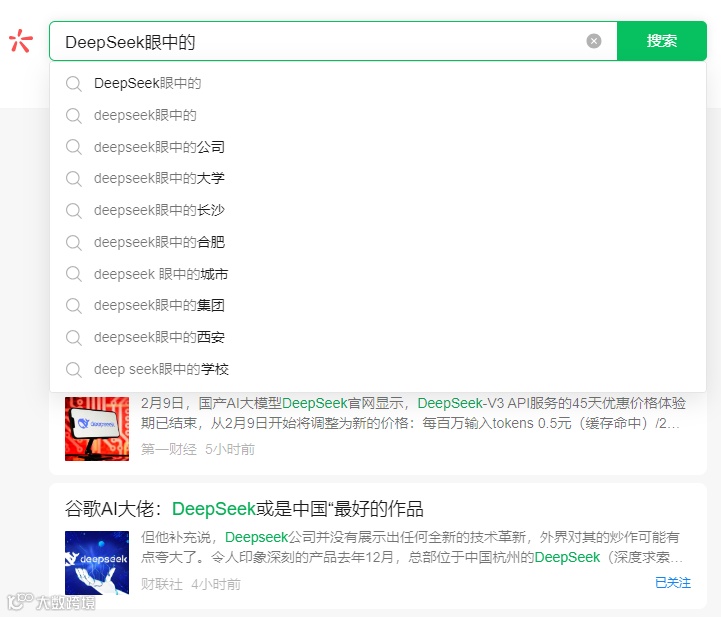
Task: Choose suggestion 'deepseek眼中的公司'
Action: click(x=378, y=147)
